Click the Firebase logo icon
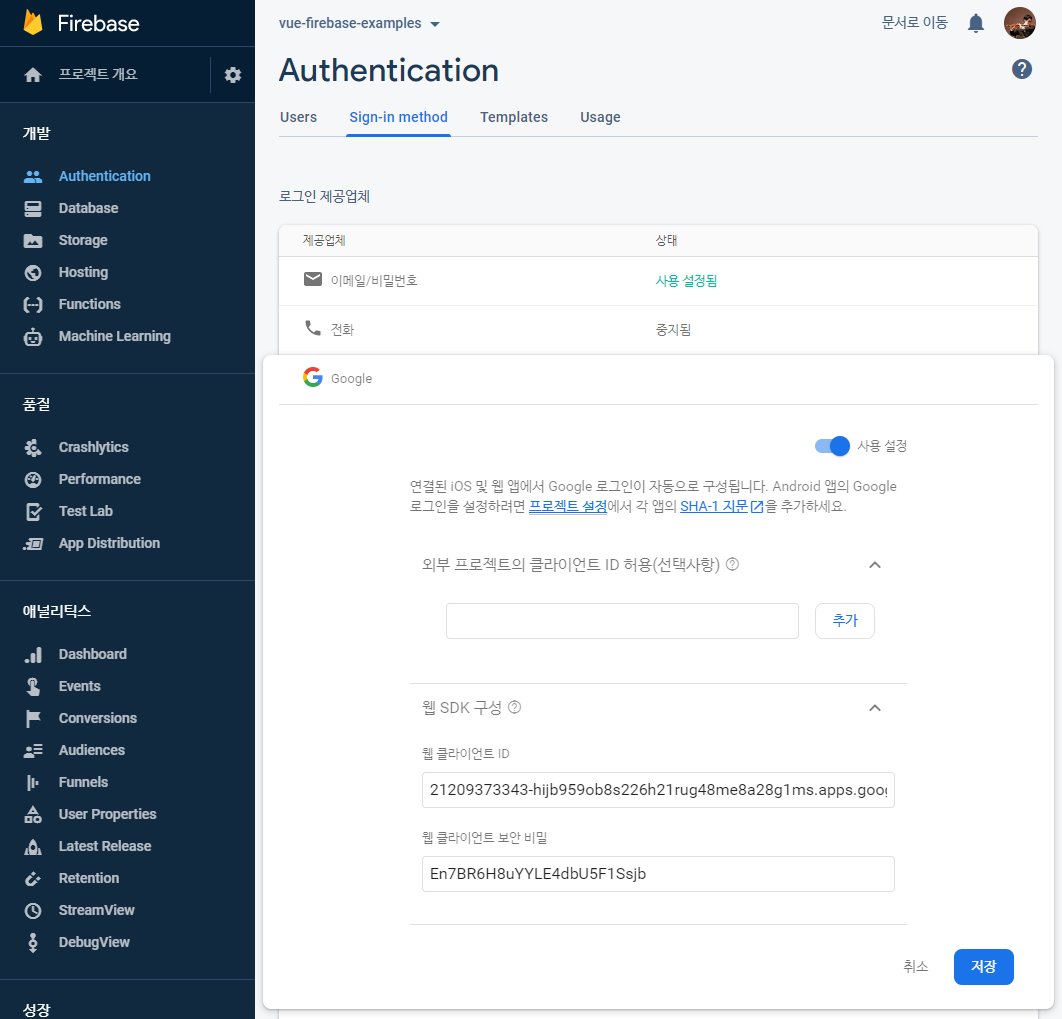Screen dimensions: 1062x1019 pyautogui.click(x=33, y=22)
